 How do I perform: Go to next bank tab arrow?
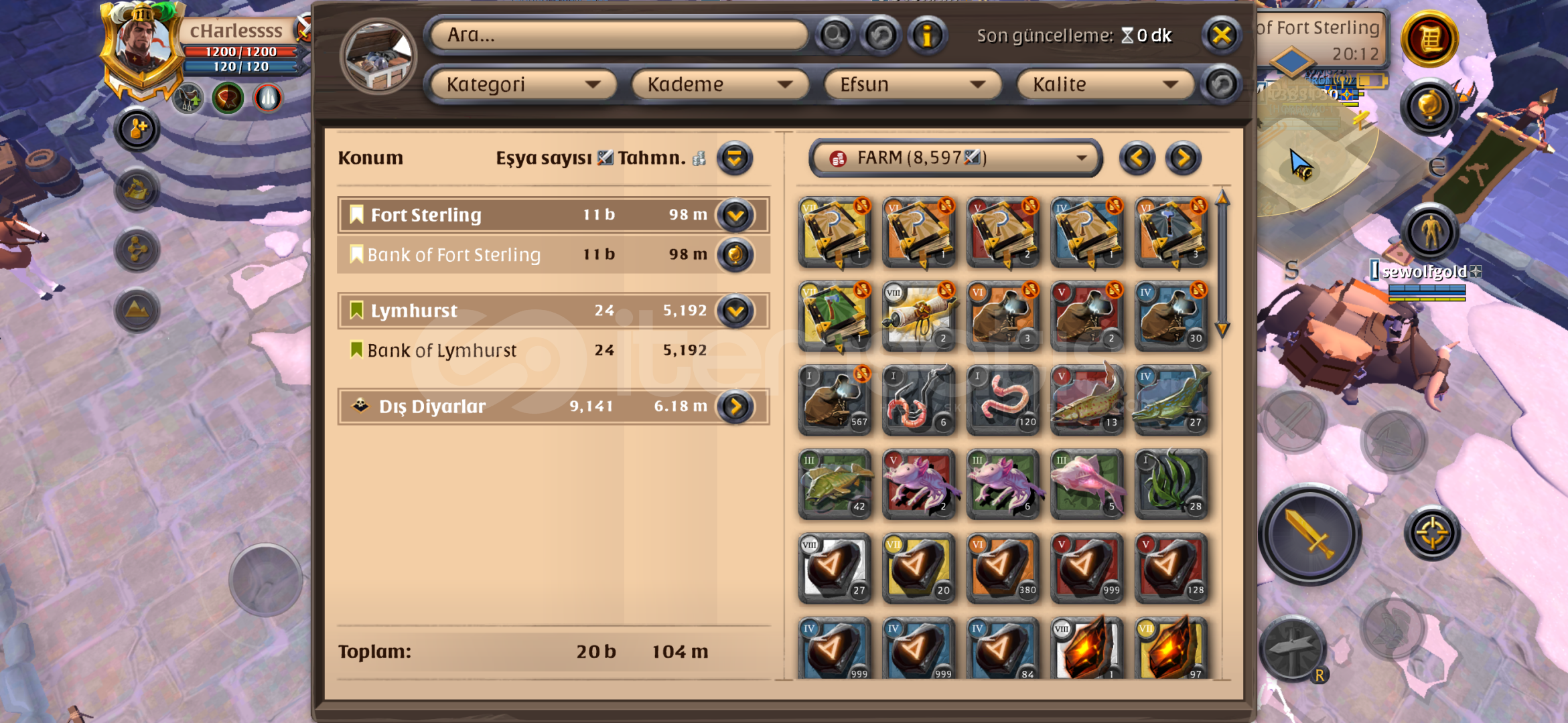1183,158
